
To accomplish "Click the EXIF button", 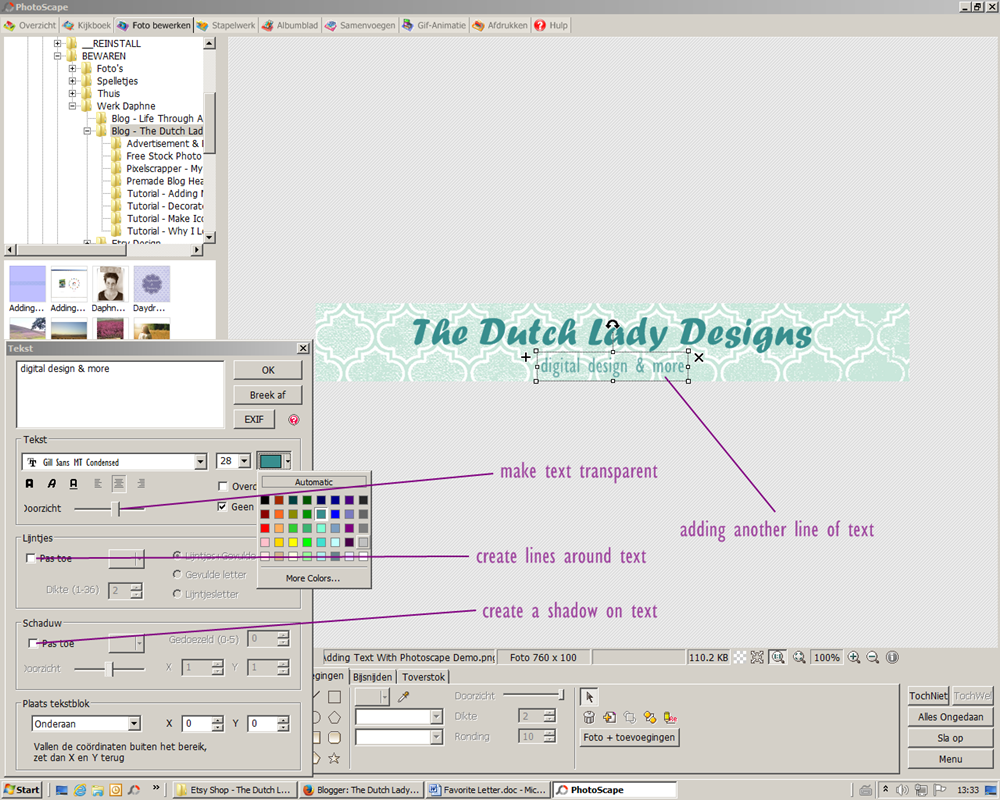I will click(x=254, y=419).
